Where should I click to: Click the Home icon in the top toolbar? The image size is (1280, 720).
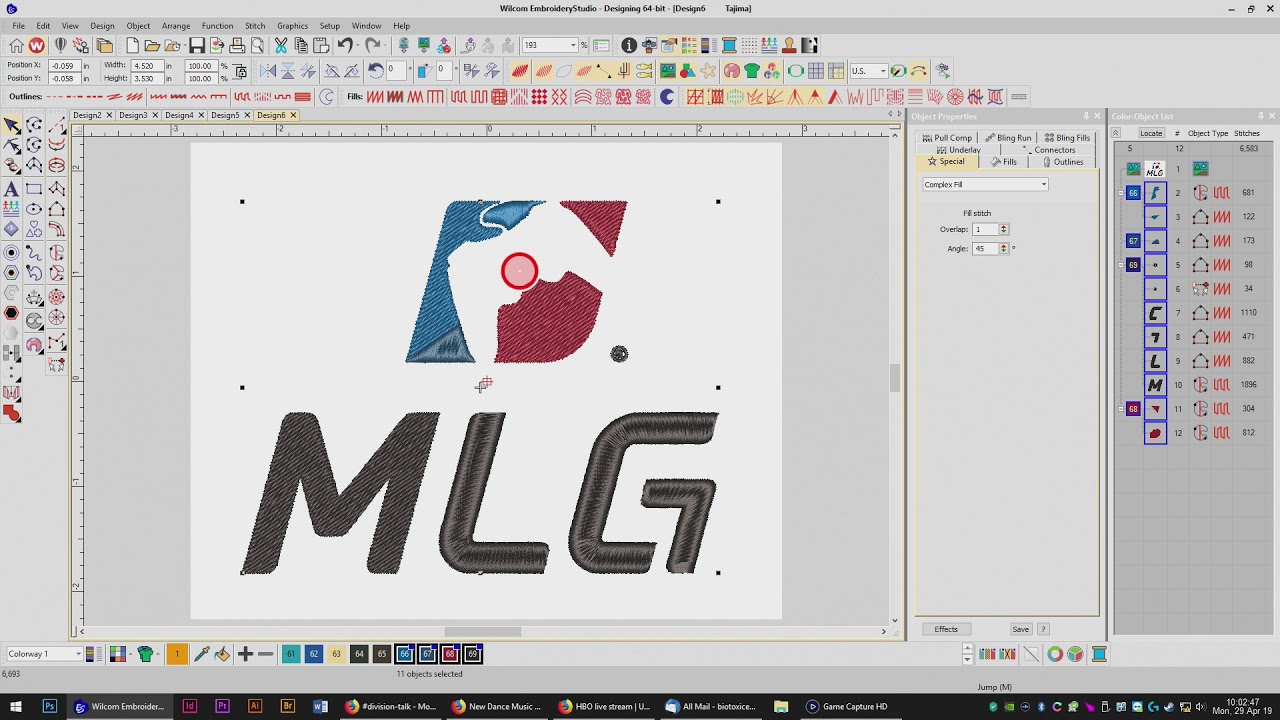(16, 45)
